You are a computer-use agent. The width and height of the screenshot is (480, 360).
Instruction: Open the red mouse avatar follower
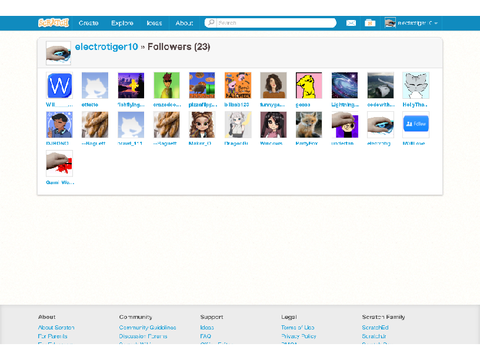click(x=59, y=163)
